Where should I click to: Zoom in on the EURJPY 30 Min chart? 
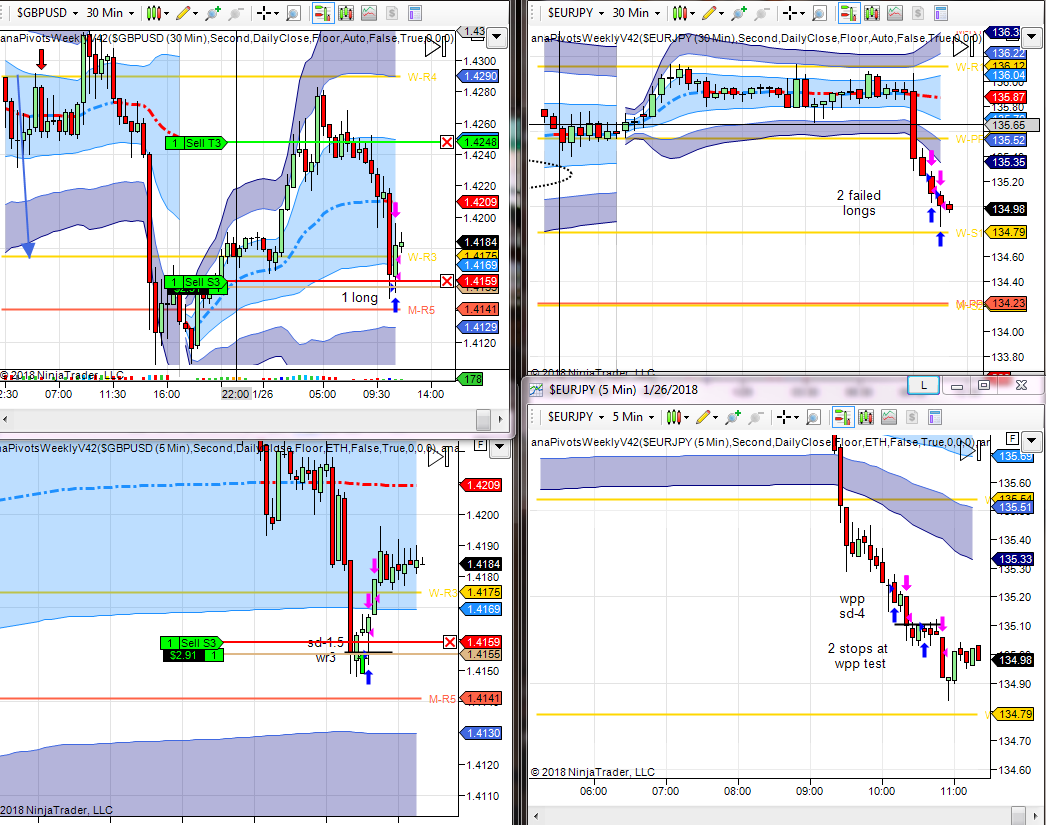[739, 13]
